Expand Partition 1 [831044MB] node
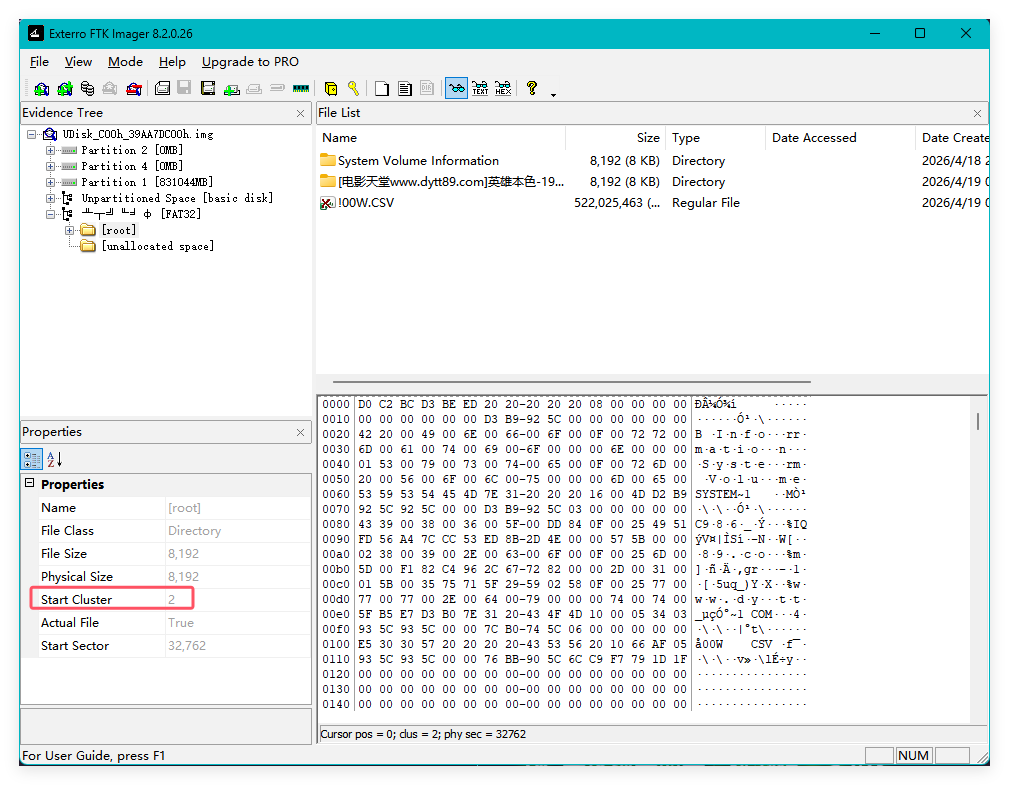The height and width of the screenshot is (785, 1009). tap(50, 183)
